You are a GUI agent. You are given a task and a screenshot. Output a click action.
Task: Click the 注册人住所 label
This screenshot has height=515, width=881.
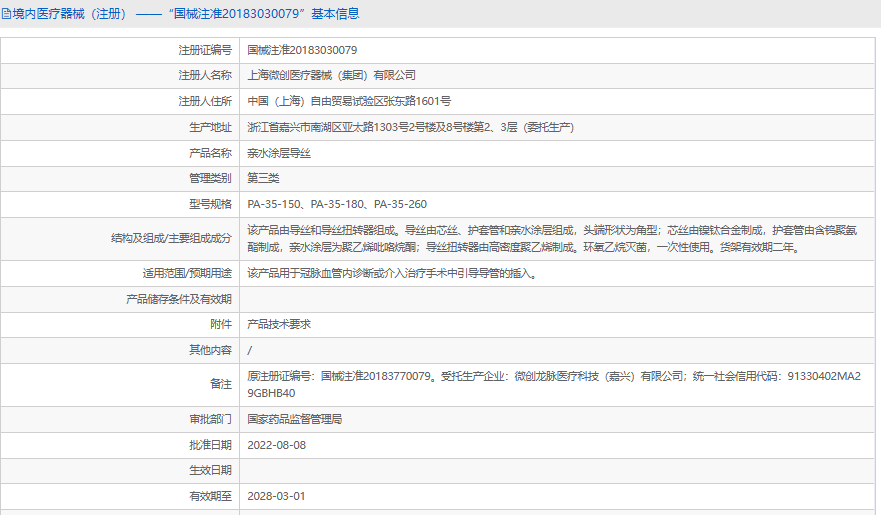pos(205,101)
